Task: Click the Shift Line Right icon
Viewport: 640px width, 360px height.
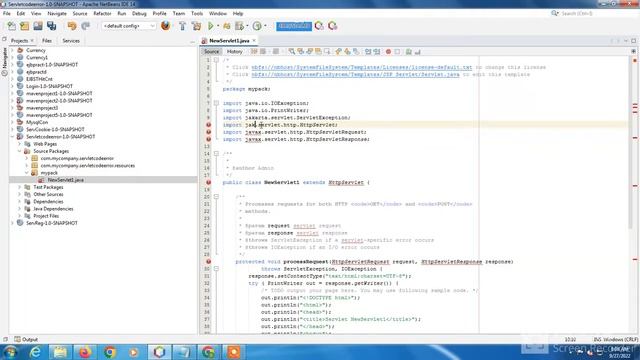Action: [x=377, y=51]
